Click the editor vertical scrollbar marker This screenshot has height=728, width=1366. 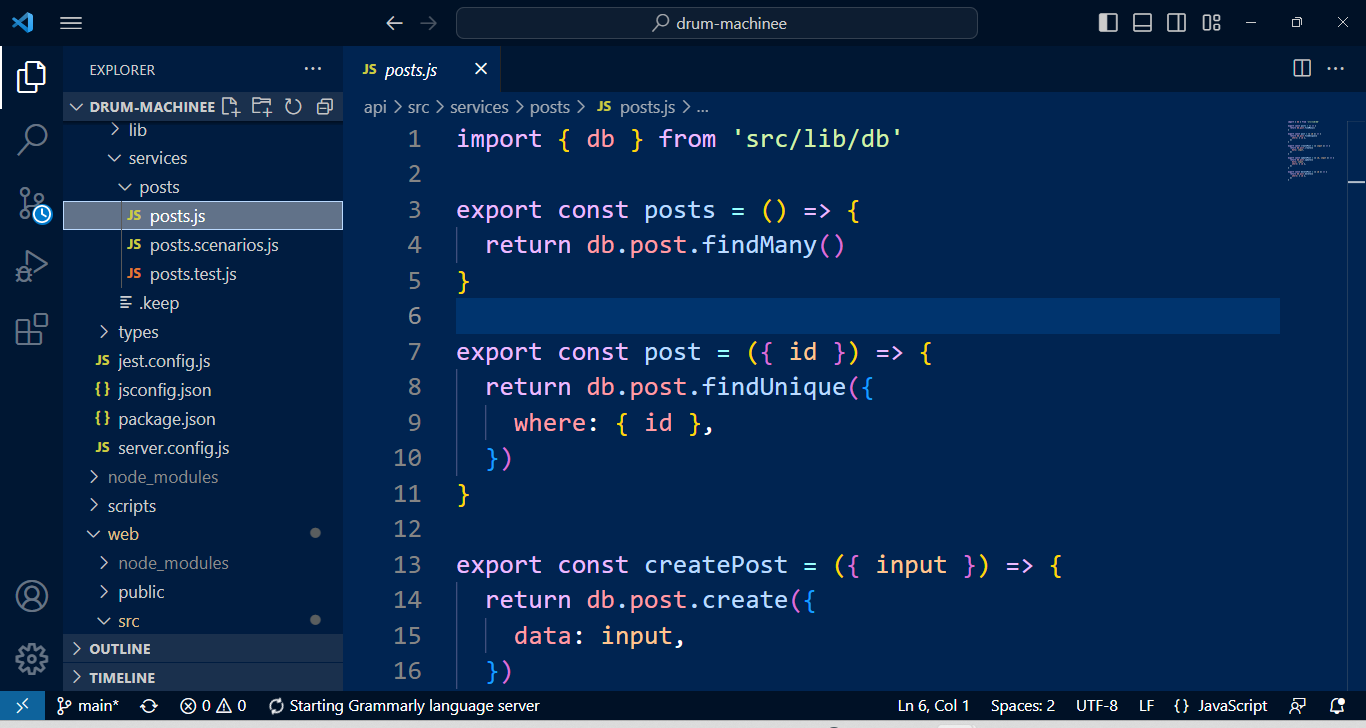coord(1356,182)
